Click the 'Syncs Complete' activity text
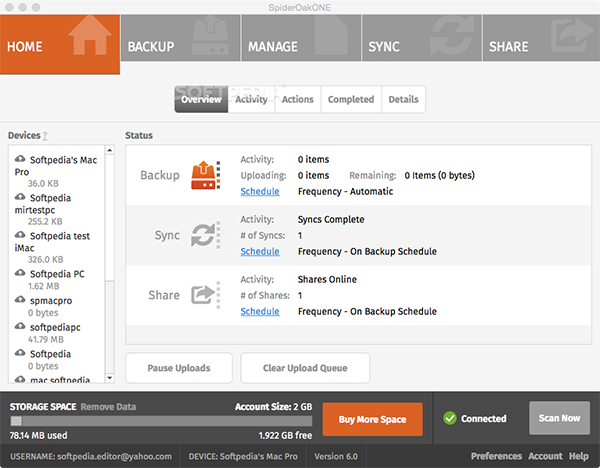 (331, 220)
